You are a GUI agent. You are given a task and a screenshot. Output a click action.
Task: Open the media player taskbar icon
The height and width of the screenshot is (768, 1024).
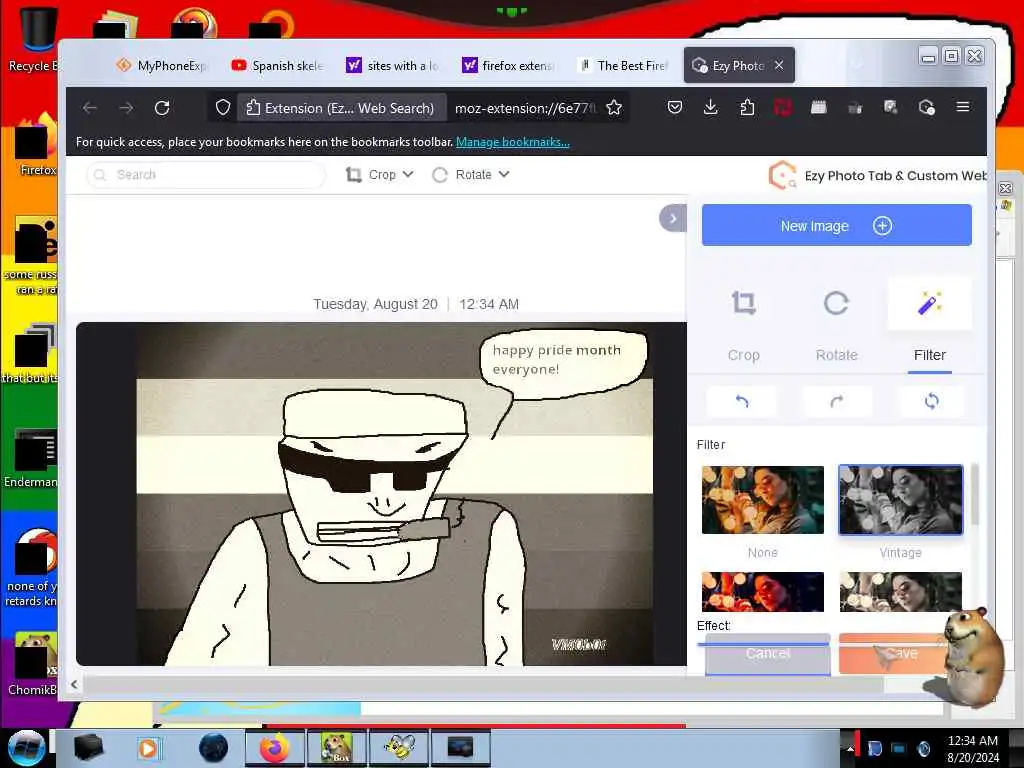point(148,748)
